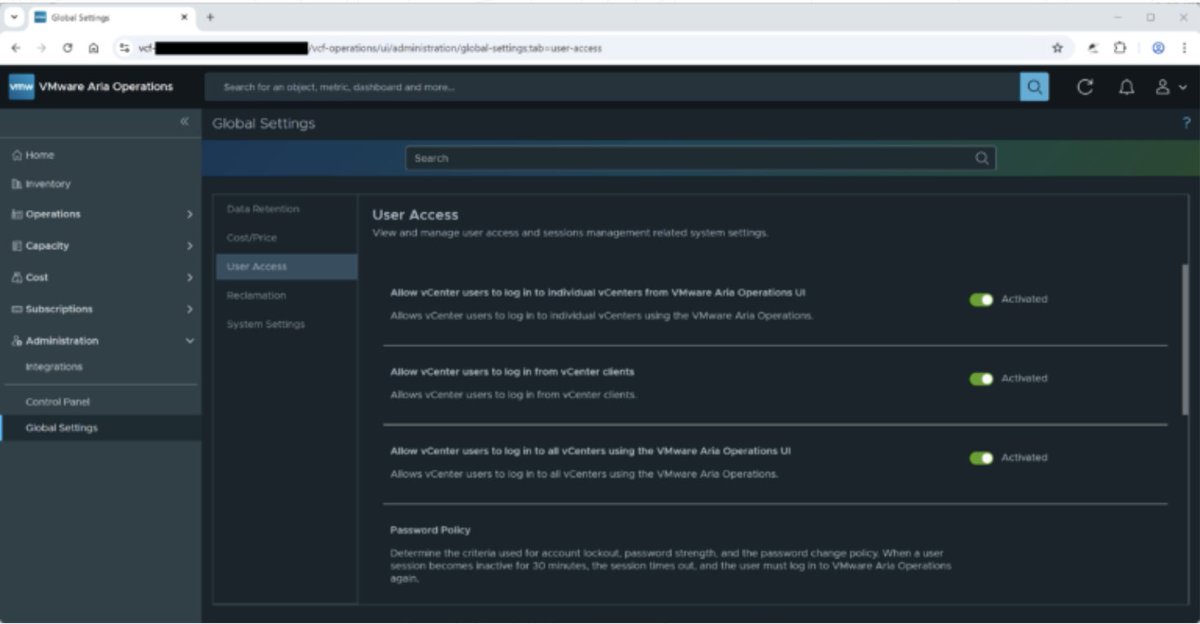Image resolution: width=1200 pixels, height=624 pixels.
Task: Collapse the left navigation with double chevron
Action: [184, 121]
